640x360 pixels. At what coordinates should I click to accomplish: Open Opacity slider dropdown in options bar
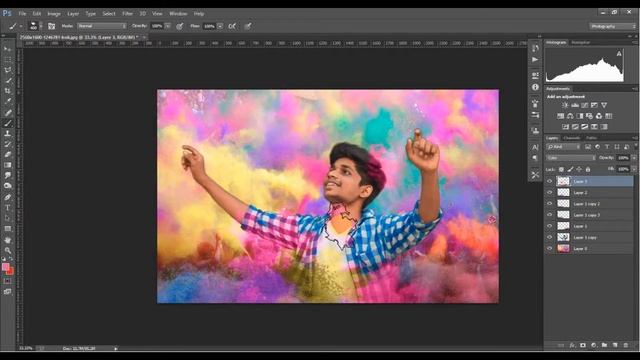click(x=168, y=26)
